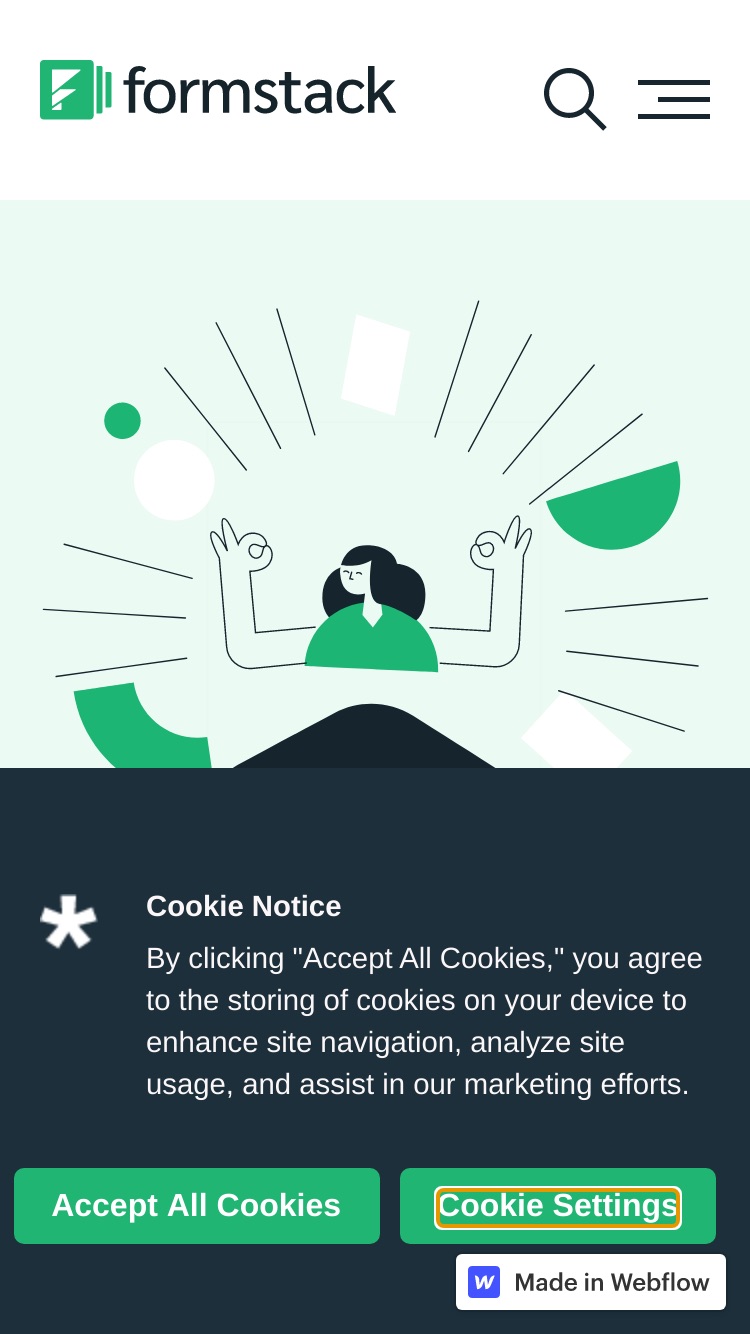Click the white asterisk cookie icon
Screen dimensions: 750x1334
[68, 923]
